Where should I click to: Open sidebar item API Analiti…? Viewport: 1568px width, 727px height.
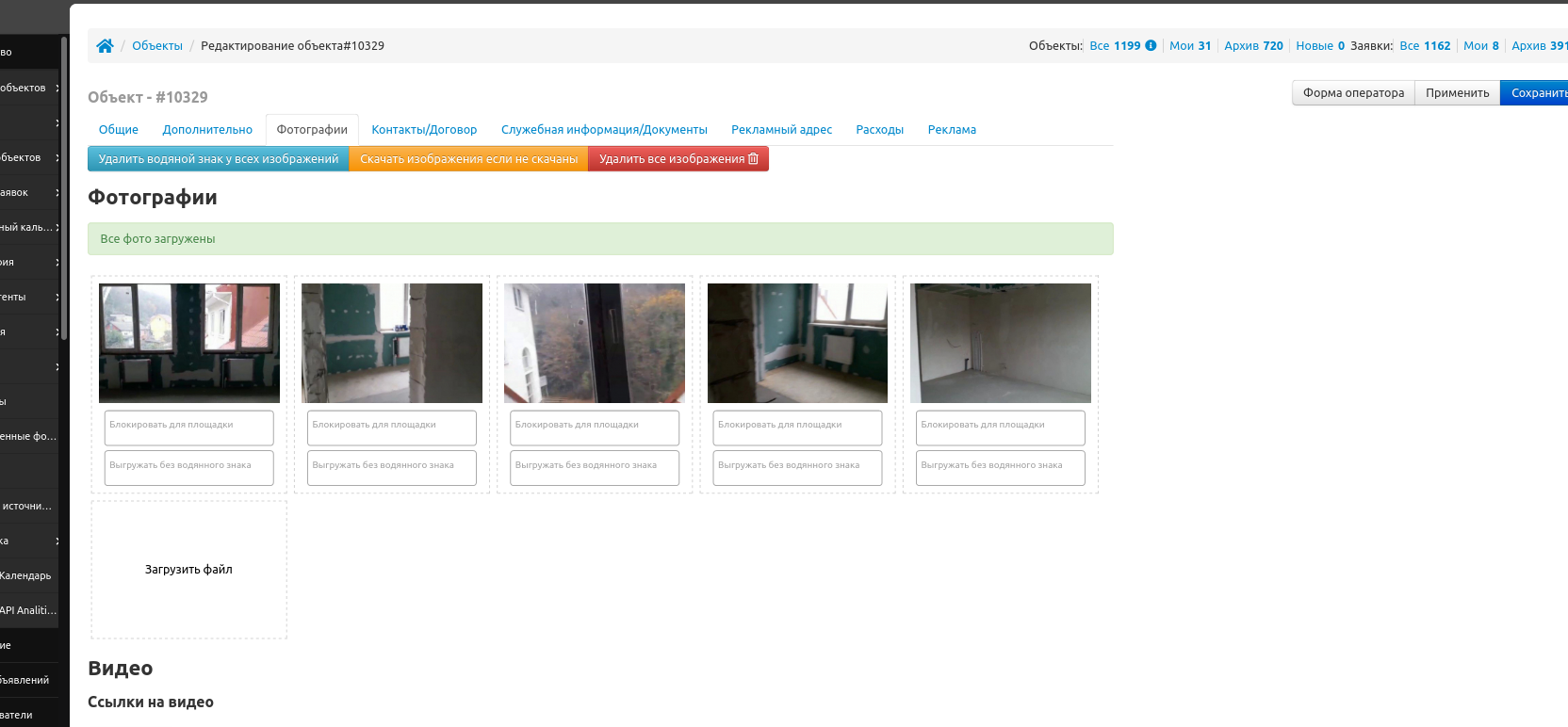[29, 610]
